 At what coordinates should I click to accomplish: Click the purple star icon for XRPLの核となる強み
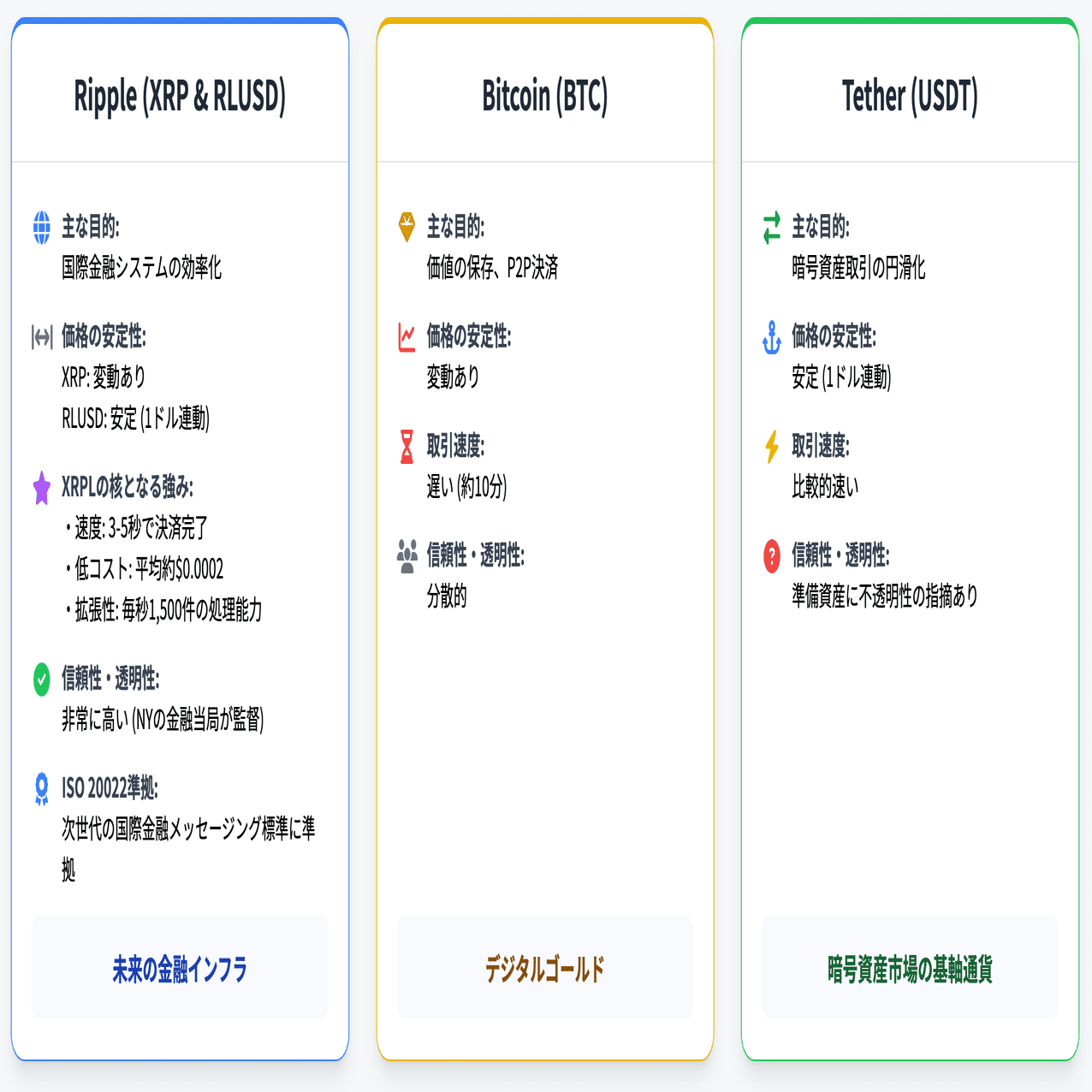coord(40,488)
